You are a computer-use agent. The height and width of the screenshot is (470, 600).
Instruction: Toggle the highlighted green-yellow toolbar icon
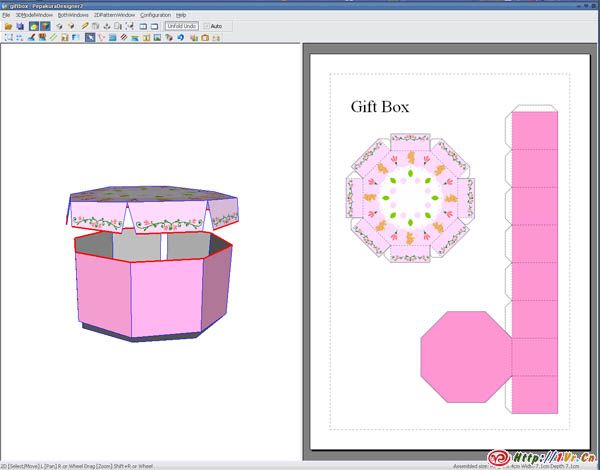(33, 26)
